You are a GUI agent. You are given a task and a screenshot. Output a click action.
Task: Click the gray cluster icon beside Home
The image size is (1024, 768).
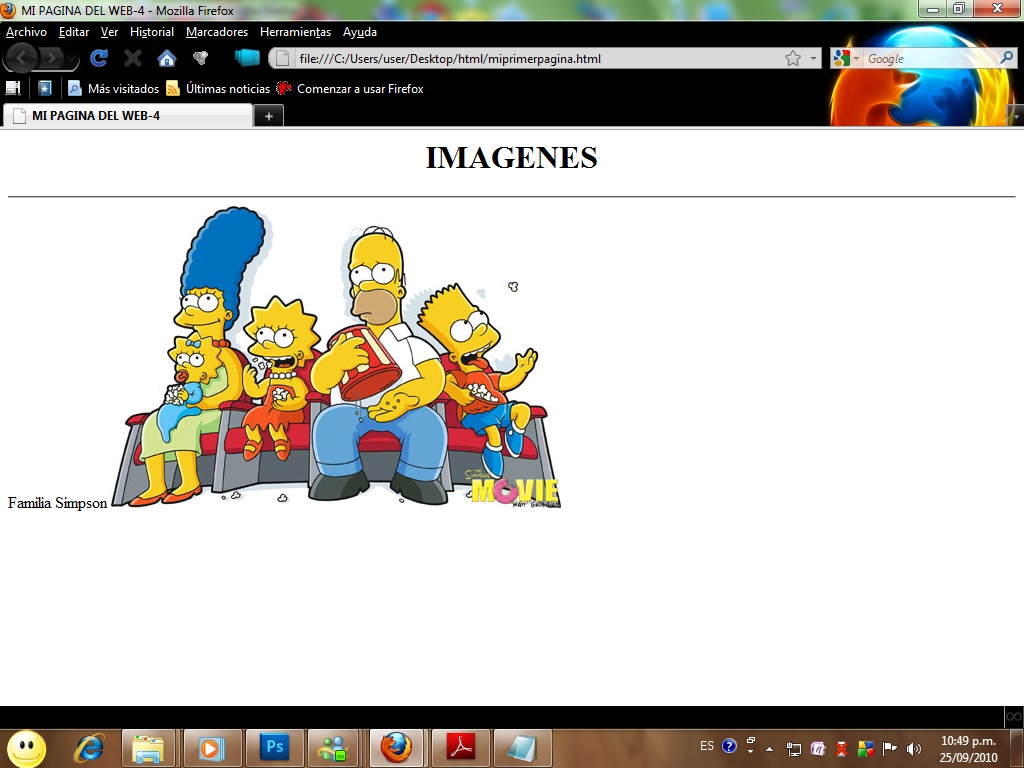pyautogui.click(x=200, y=58)
